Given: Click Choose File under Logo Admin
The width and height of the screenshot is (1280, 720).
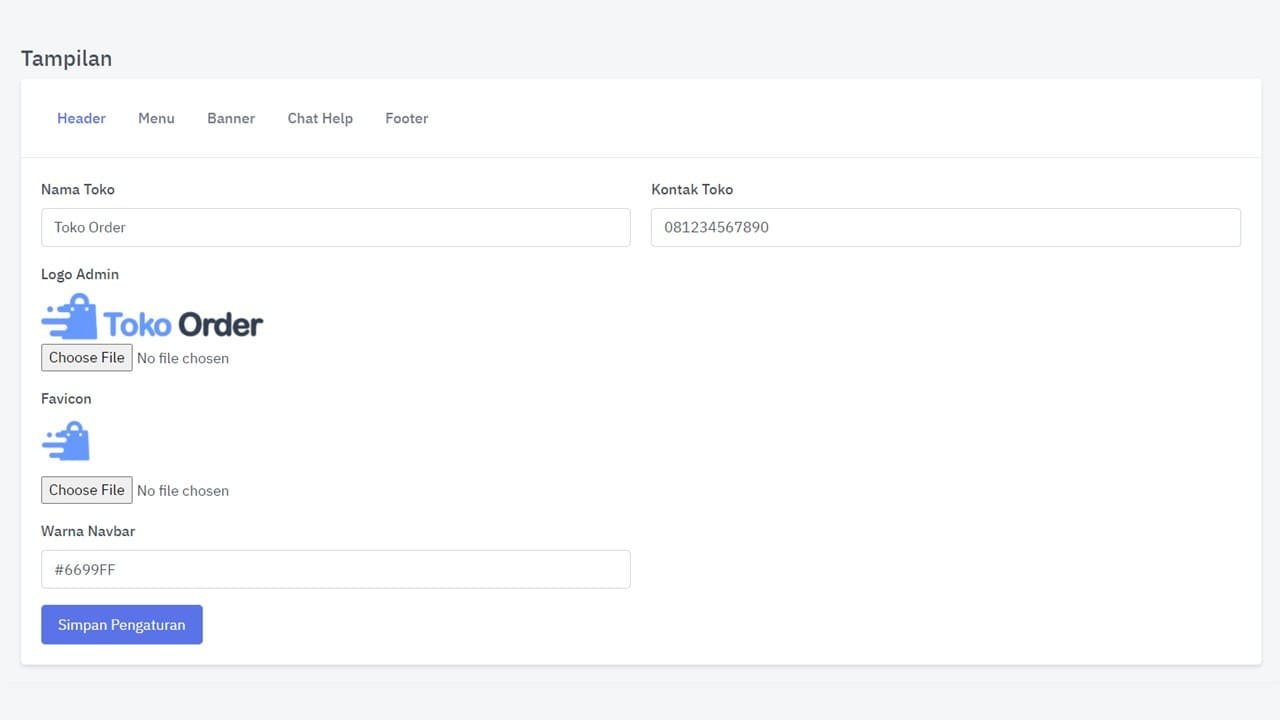Looking at the screenshot, I should 87,358.
